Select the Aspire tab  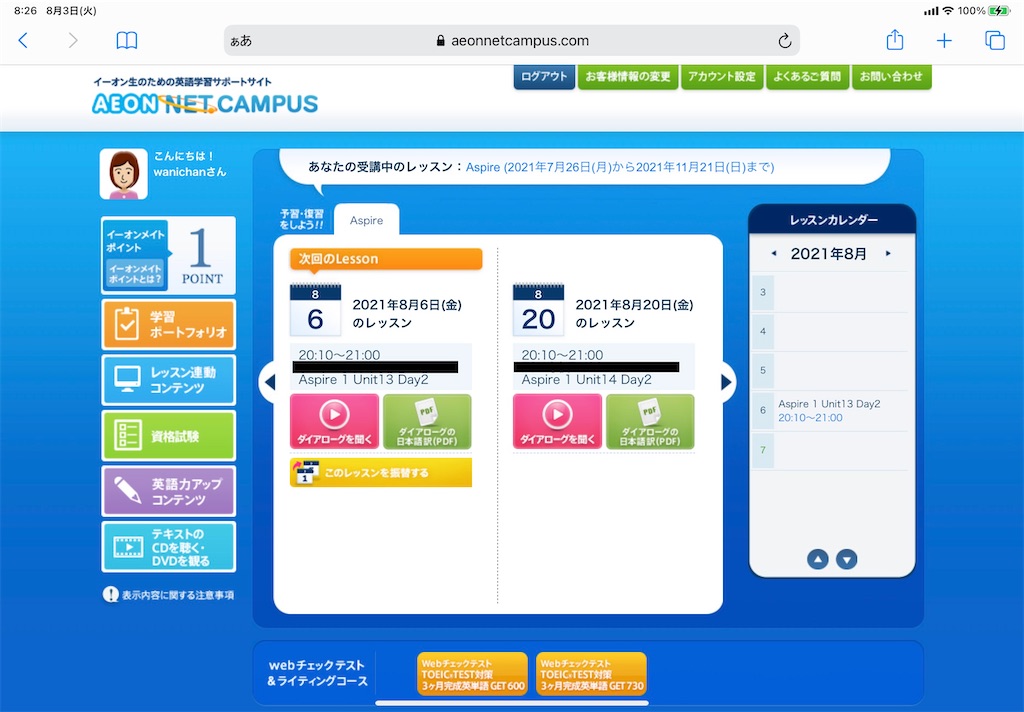point(366,220)
